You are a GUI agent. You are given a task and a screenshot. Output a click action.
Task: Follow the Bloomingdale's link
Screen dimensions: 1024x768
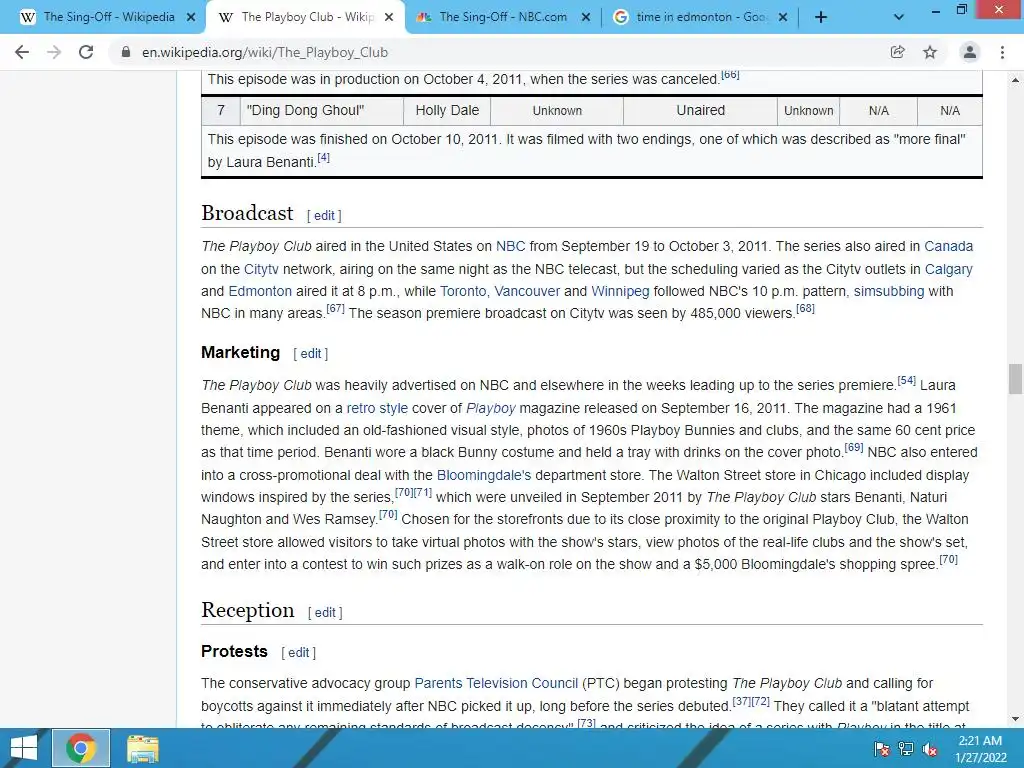484,475
